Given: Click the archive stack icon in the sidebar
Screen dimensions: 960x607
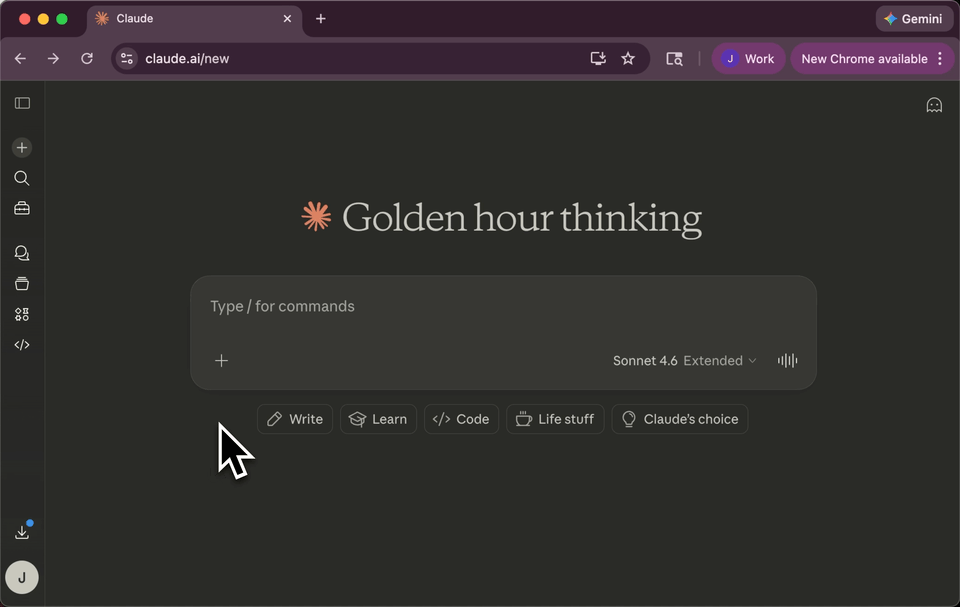Looking at the screenshot, I should (x=22, y=283).
